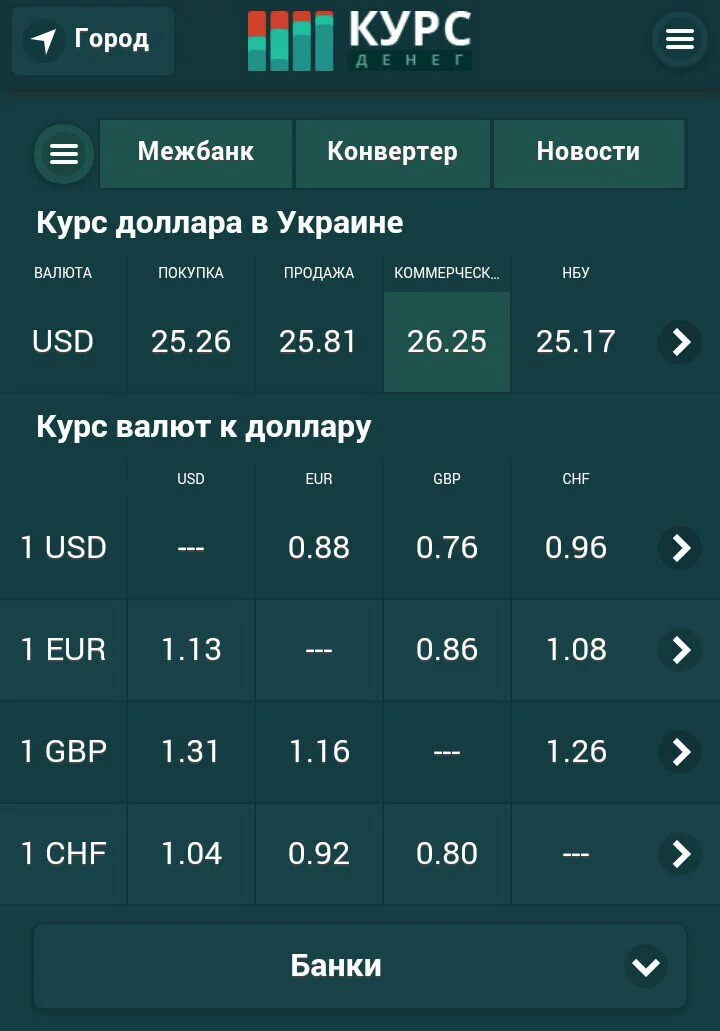The width and height of the screenshot is (720, 1031).
Task: Click the arrow in the 1 CHF row
Action: pyautogui.click(x=680, y=853)
